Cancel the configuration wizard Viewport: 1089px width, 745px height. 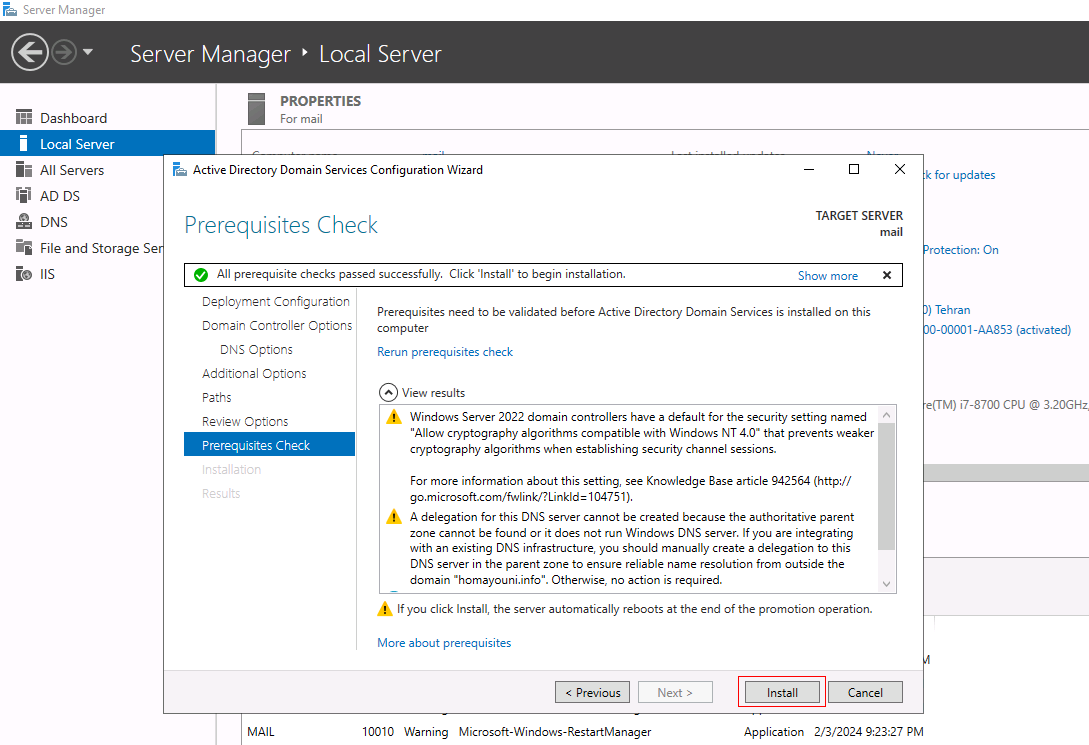[865, 692]
